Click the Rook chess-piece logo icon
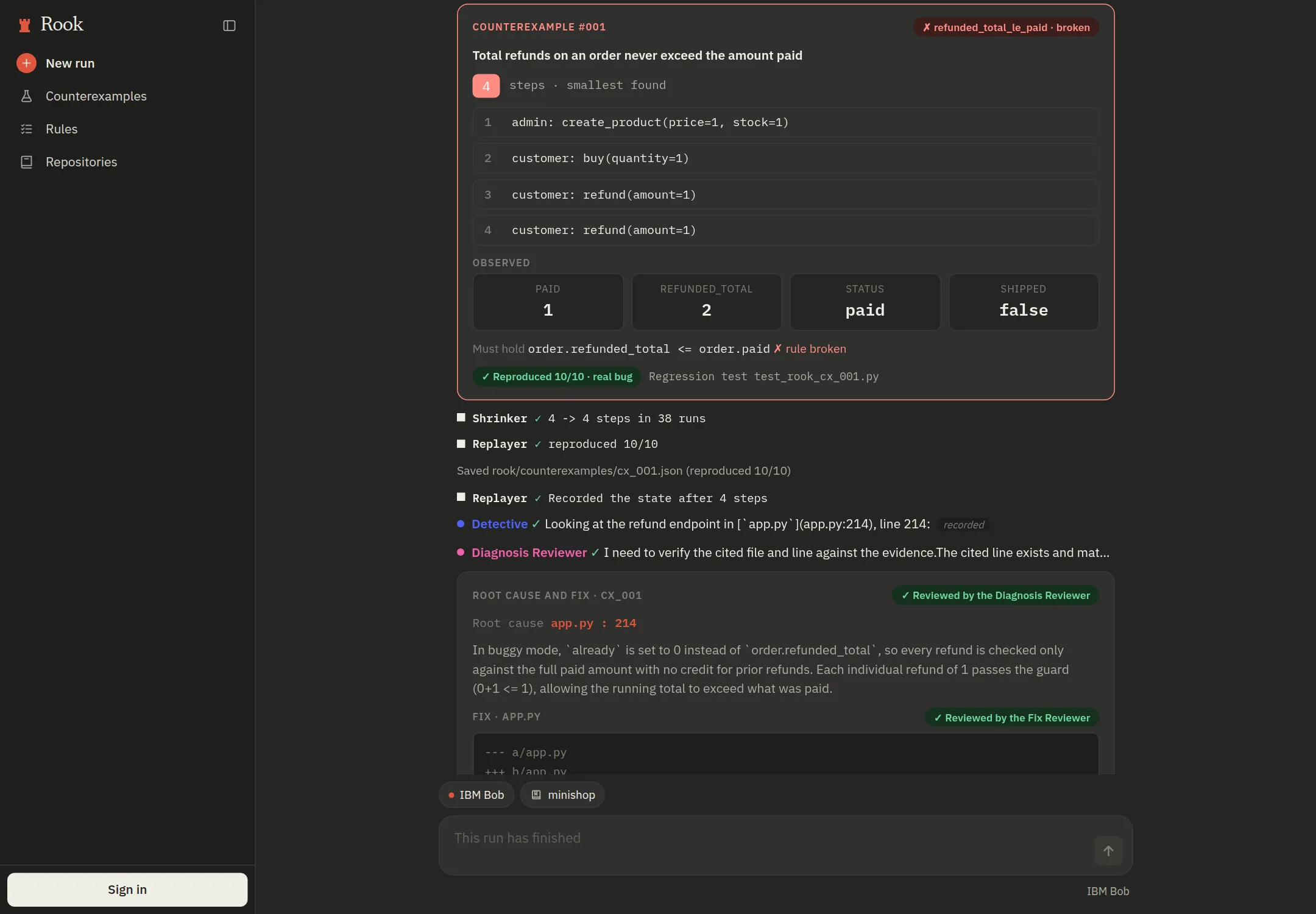 pos(24,25)
